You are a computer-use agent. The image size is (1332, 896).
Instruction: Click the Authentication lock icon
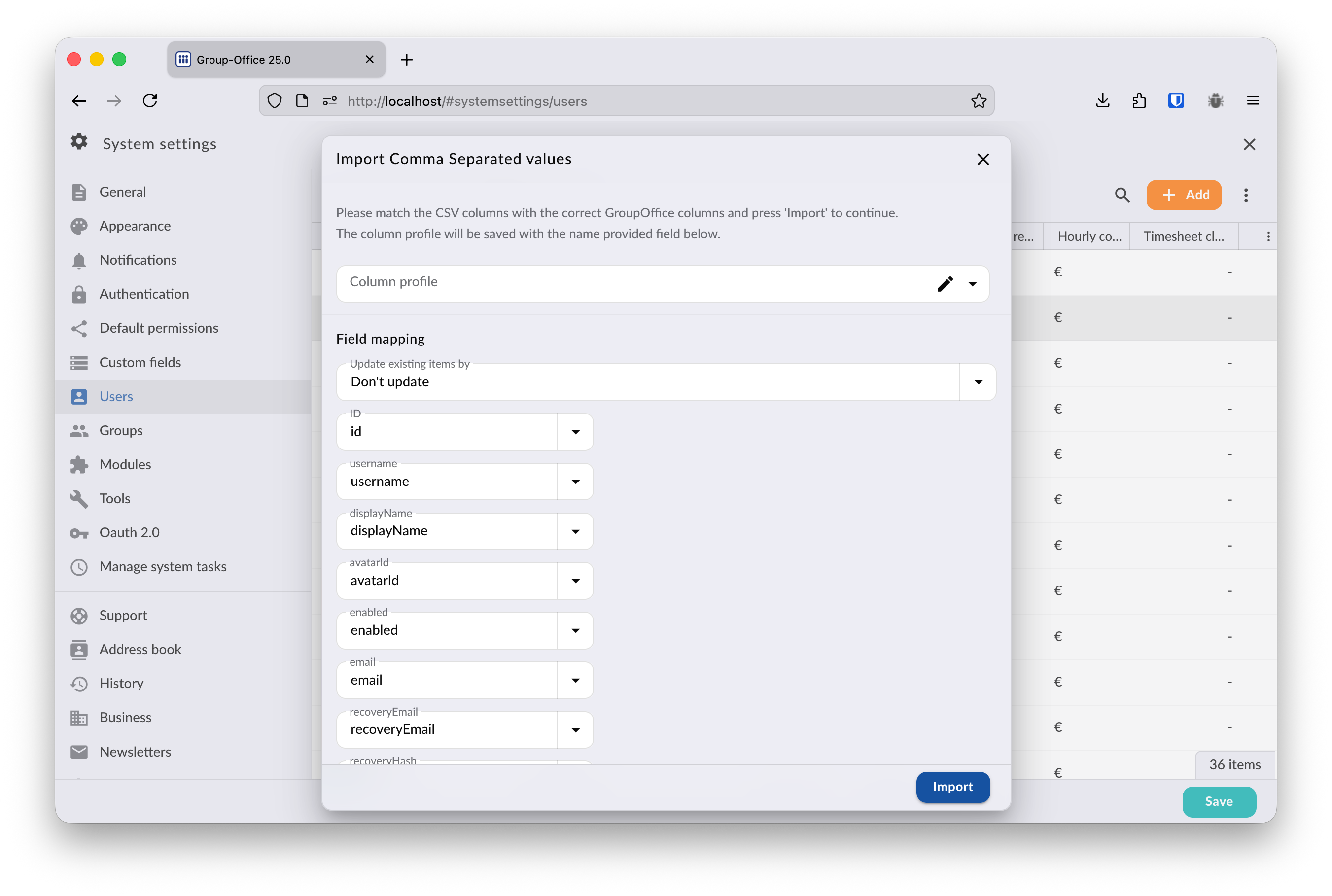tap(79, 294)
